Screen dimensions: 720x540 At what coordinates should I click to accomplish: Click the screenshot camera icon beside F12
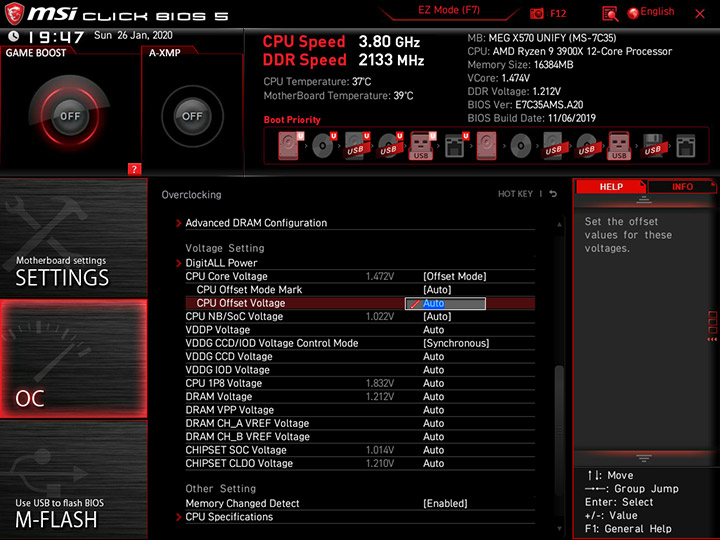tap(536, 14)
